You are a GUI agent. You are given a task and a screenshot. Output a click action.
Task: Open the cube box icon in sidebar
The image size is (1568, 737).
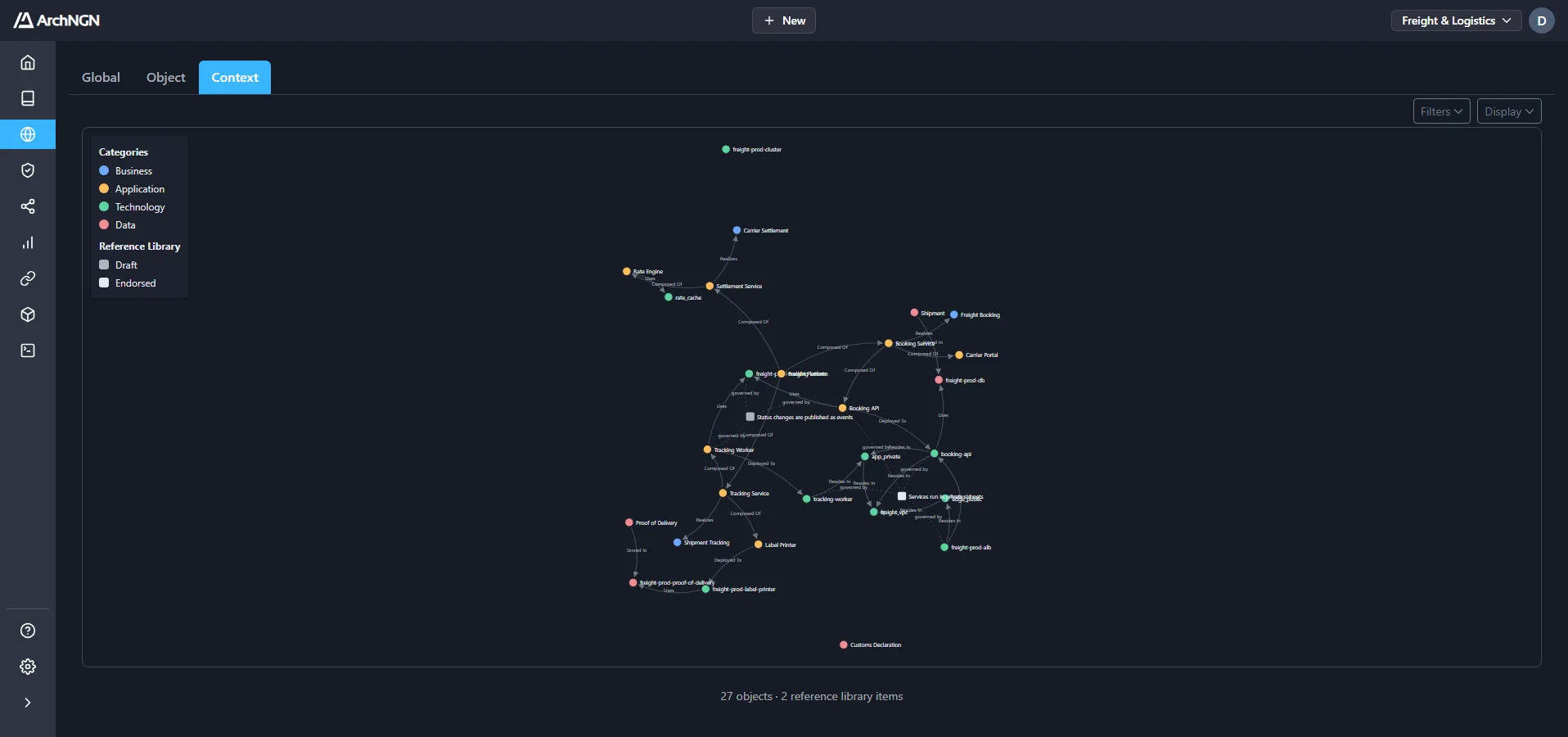[28, 314]
